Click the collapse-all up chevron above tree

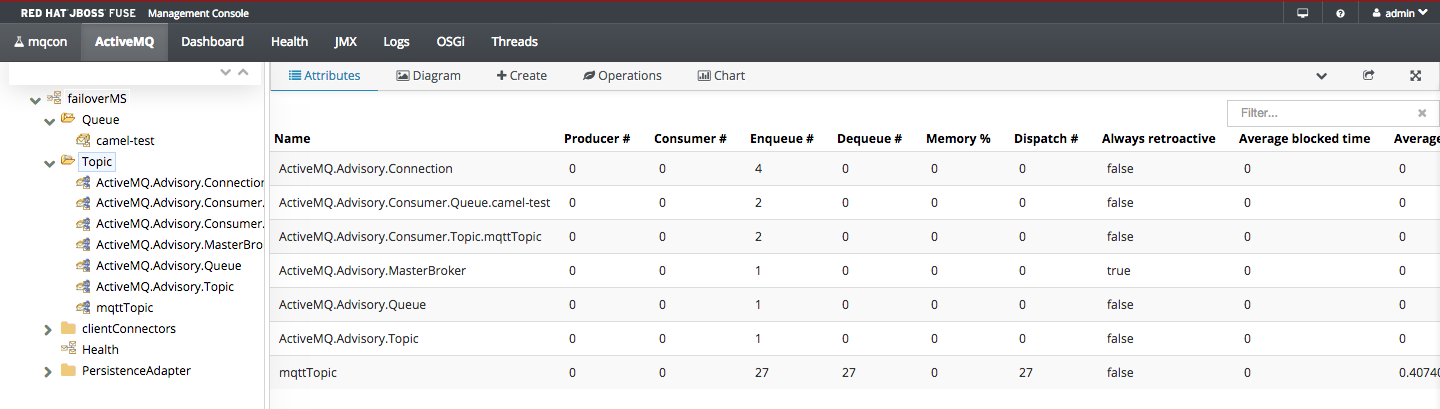243,72
